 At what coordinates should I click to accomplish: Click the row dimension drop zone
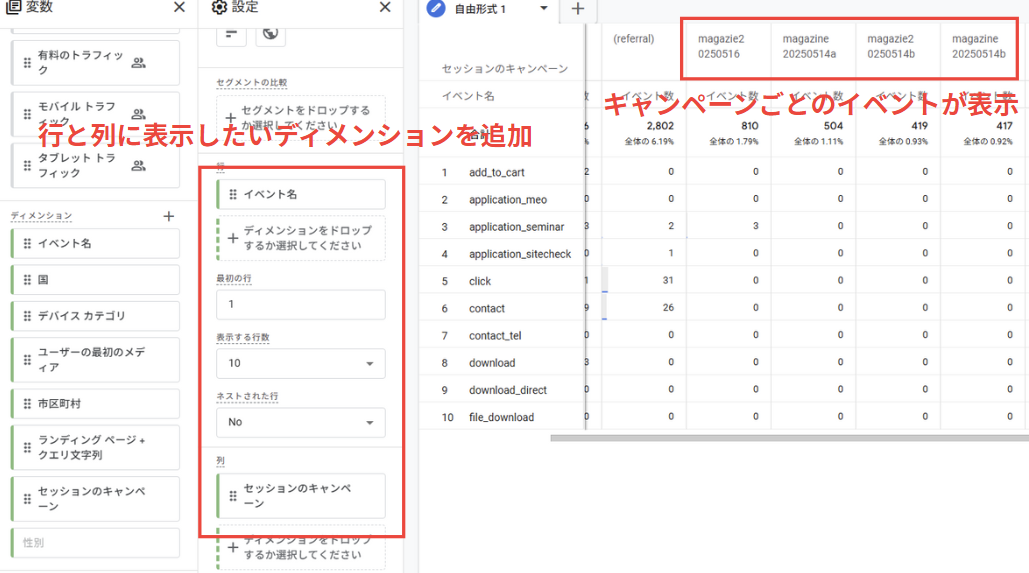[301, 238]
